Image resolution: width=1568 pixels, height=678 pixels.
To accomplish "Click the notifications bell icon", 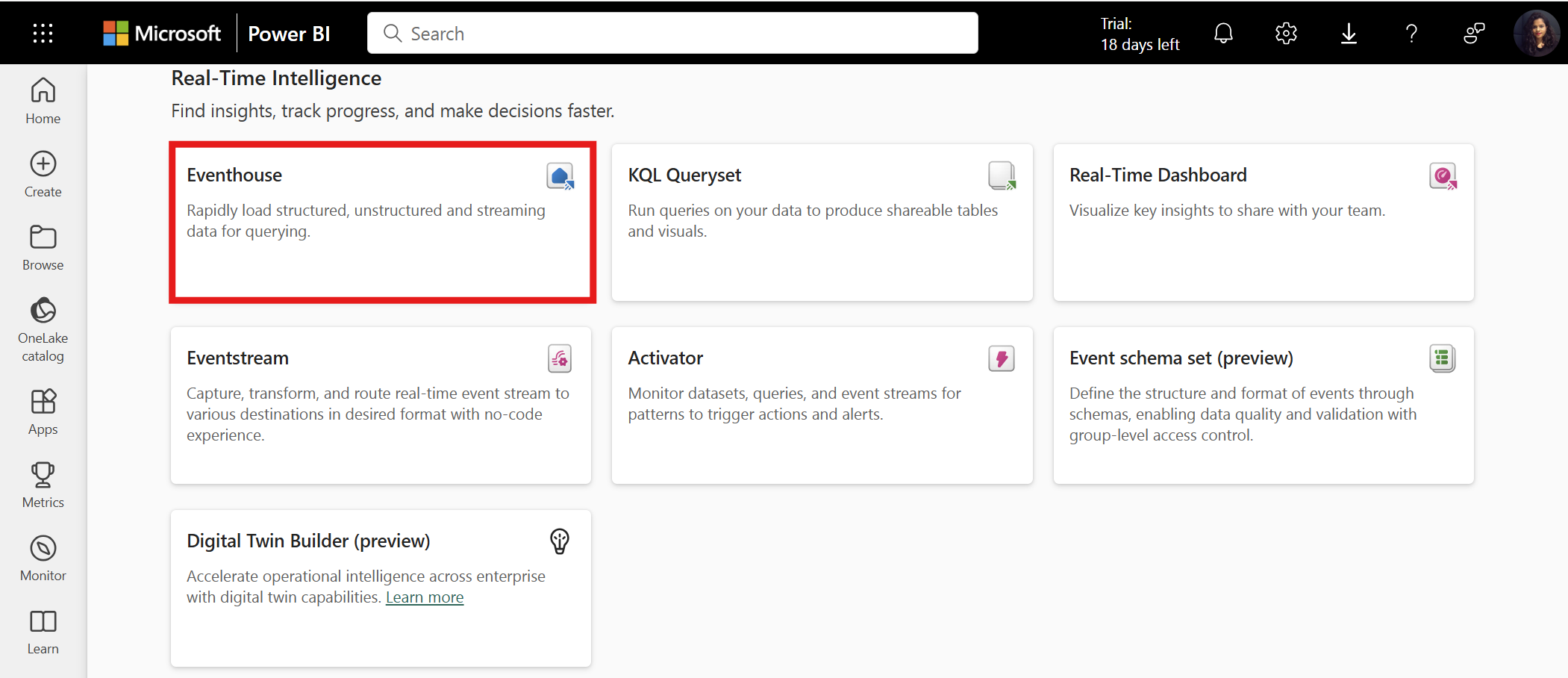I will pyautogui.click(x=1223, y=33).
